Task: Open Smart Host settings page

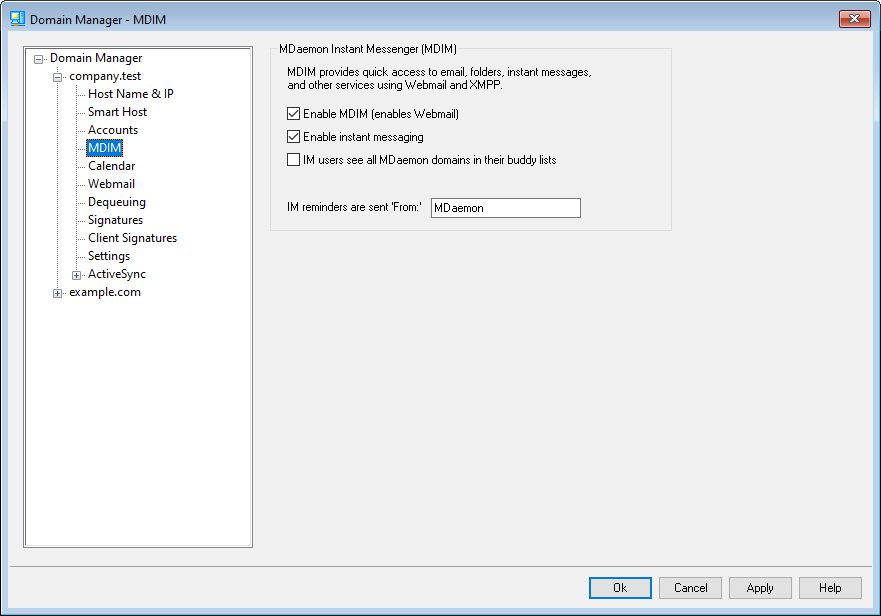Action: [x=117, y=112]
